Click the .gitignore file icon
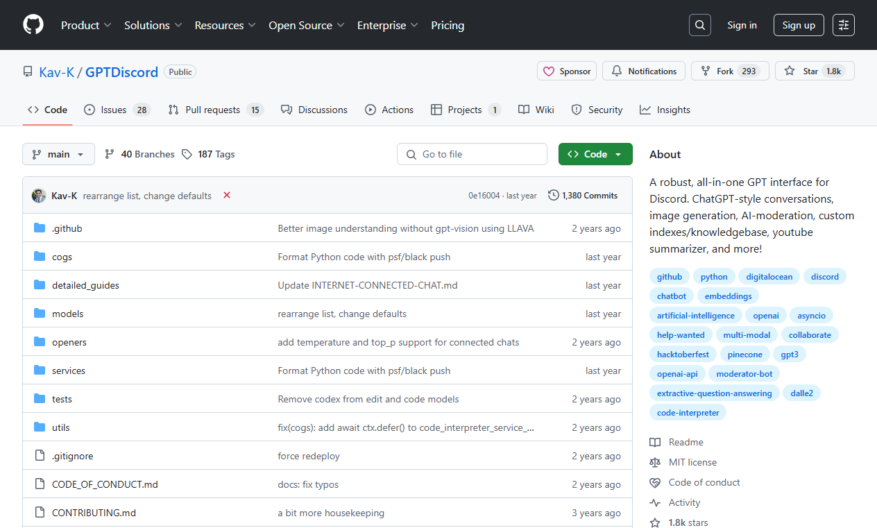The height and width of the screenshot is (528, 877). (x=39, y=455)
